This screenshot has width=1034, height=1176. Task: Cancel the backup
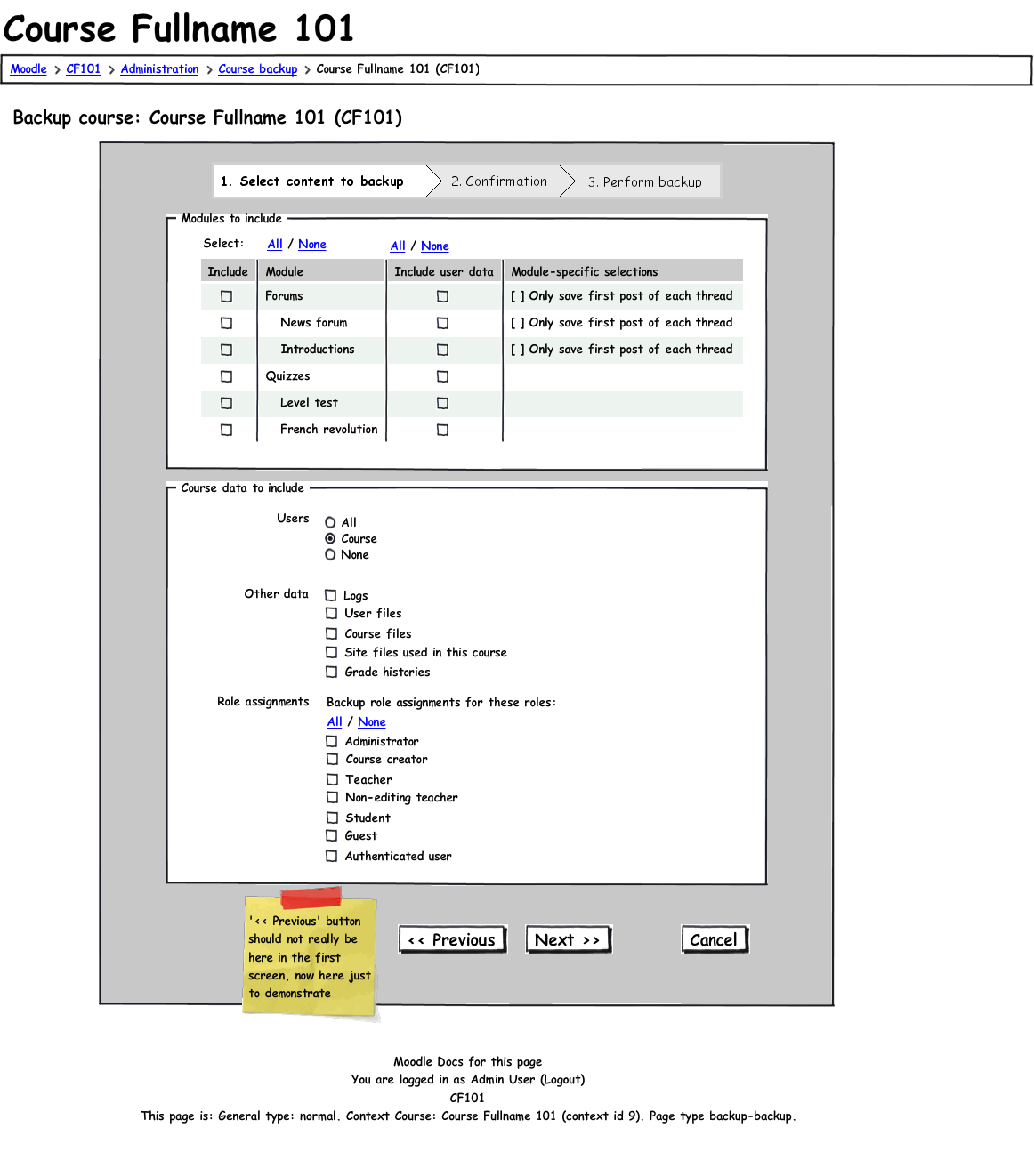715,939
